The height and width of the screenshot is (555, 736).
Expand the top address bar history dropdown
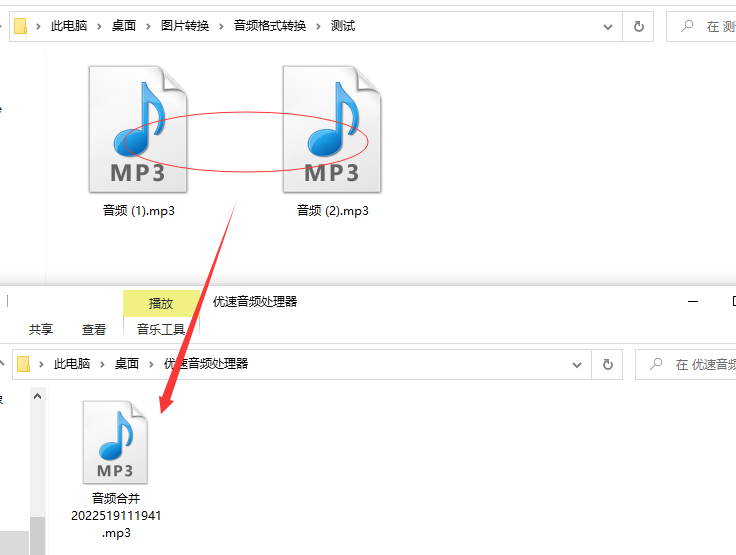tap(607, 27)
